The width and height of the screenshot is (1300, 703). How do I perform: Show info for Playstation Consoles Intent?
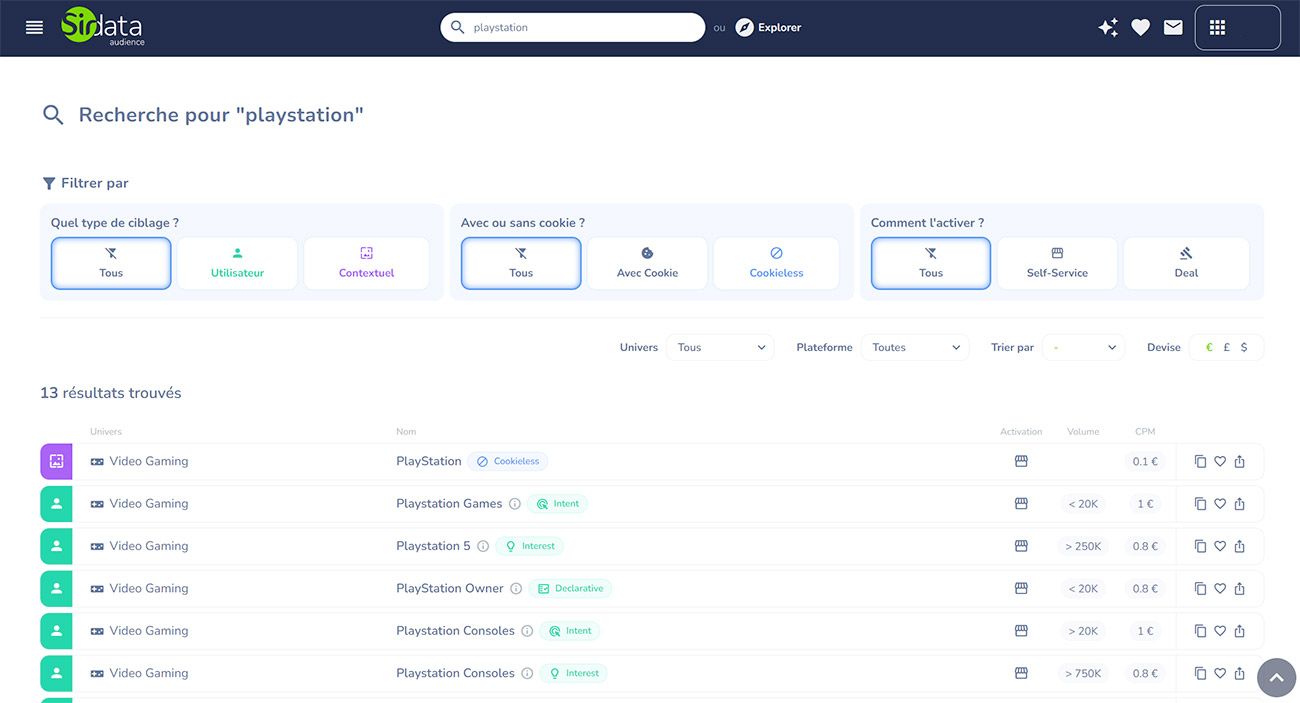(x=527, y=631)
